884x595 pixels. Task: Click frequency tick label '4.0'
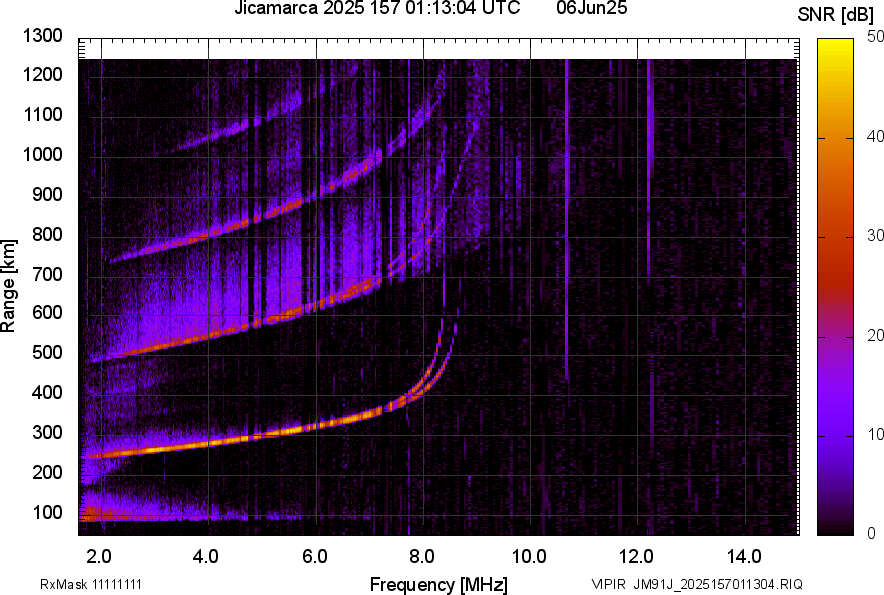[206, 557]
